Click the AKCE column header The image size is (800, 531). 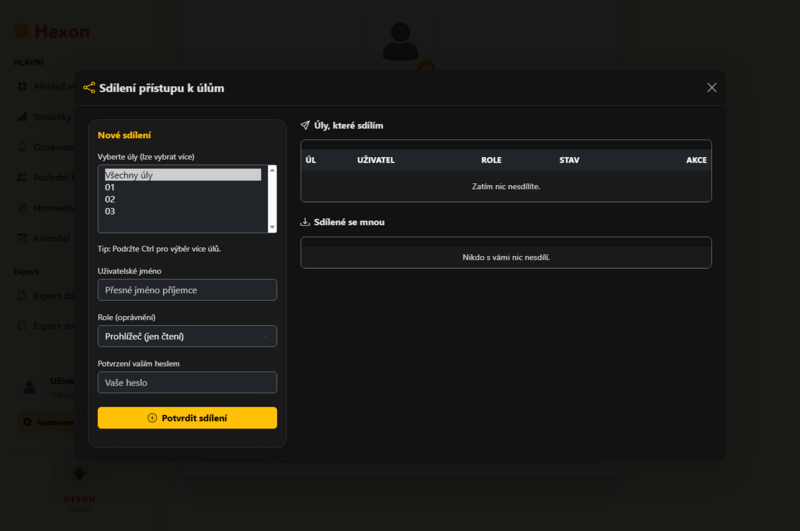click(x=696, y=160)
